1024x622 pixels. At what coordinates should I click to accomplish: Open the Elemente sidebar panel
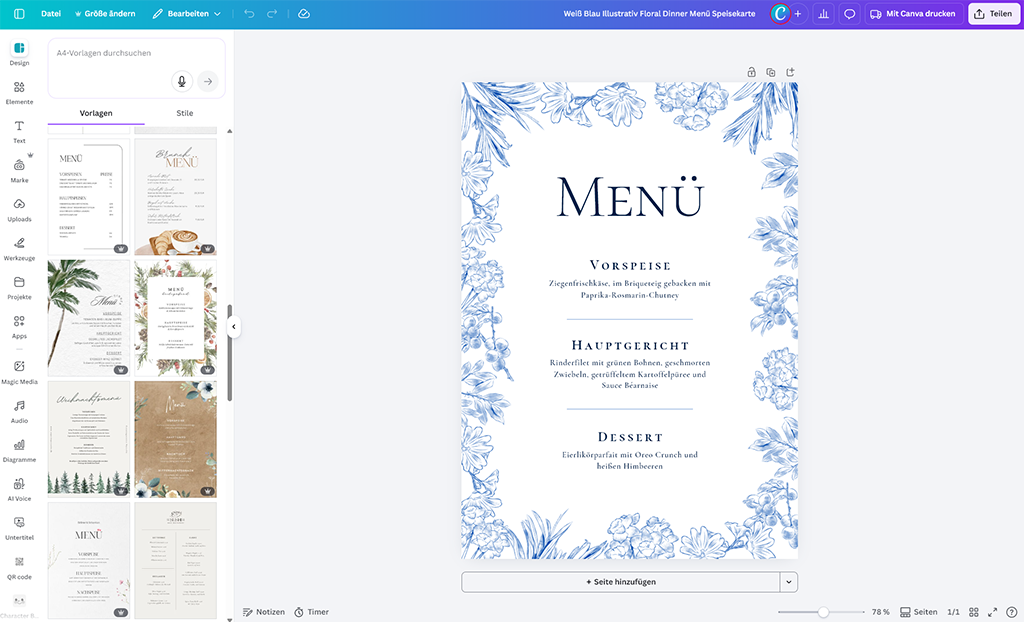pyautogui.click(x=19, y=93)
